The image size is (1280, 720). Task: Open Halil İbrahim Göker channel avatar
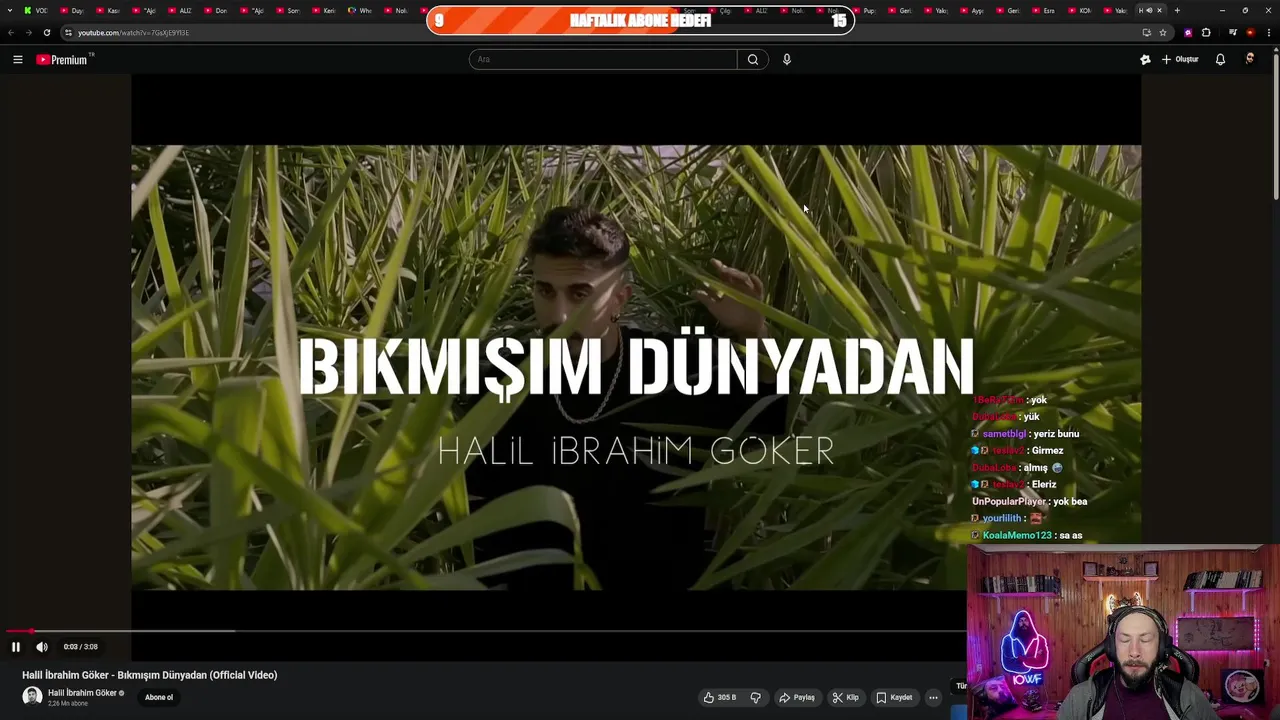click(x=32, y=697)
